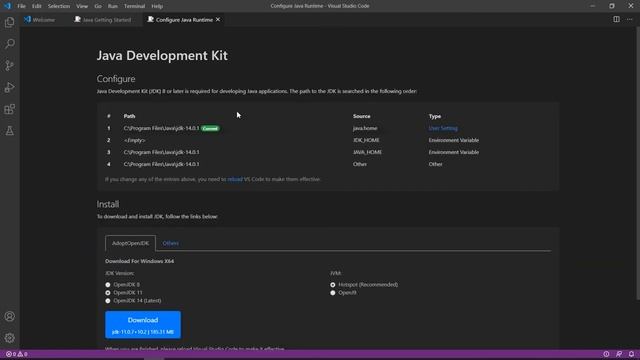Click the java.home source cell
The image size is (640, 360).
pyautogui.click(x=365, y=128)
